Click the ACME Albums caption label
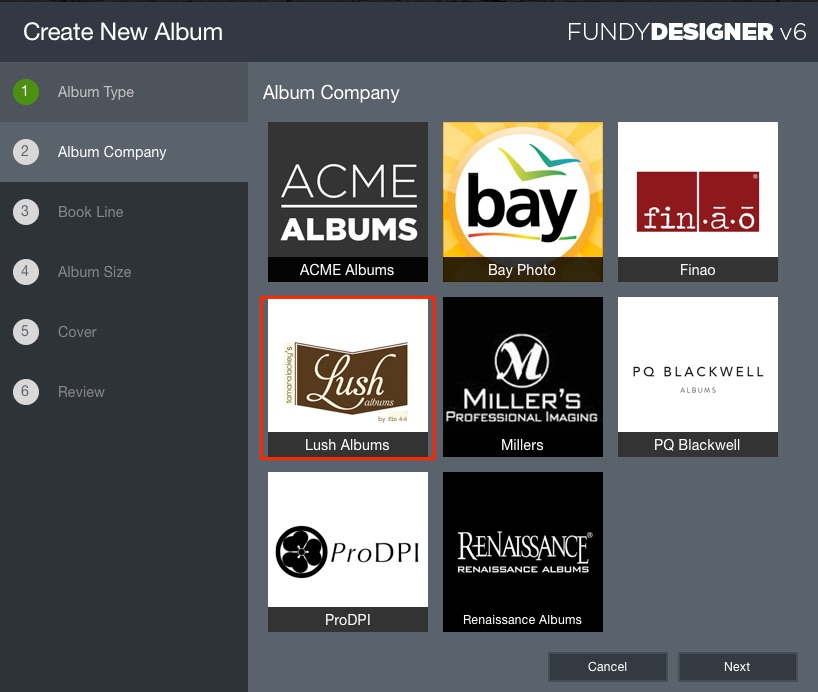 (347, 270)
